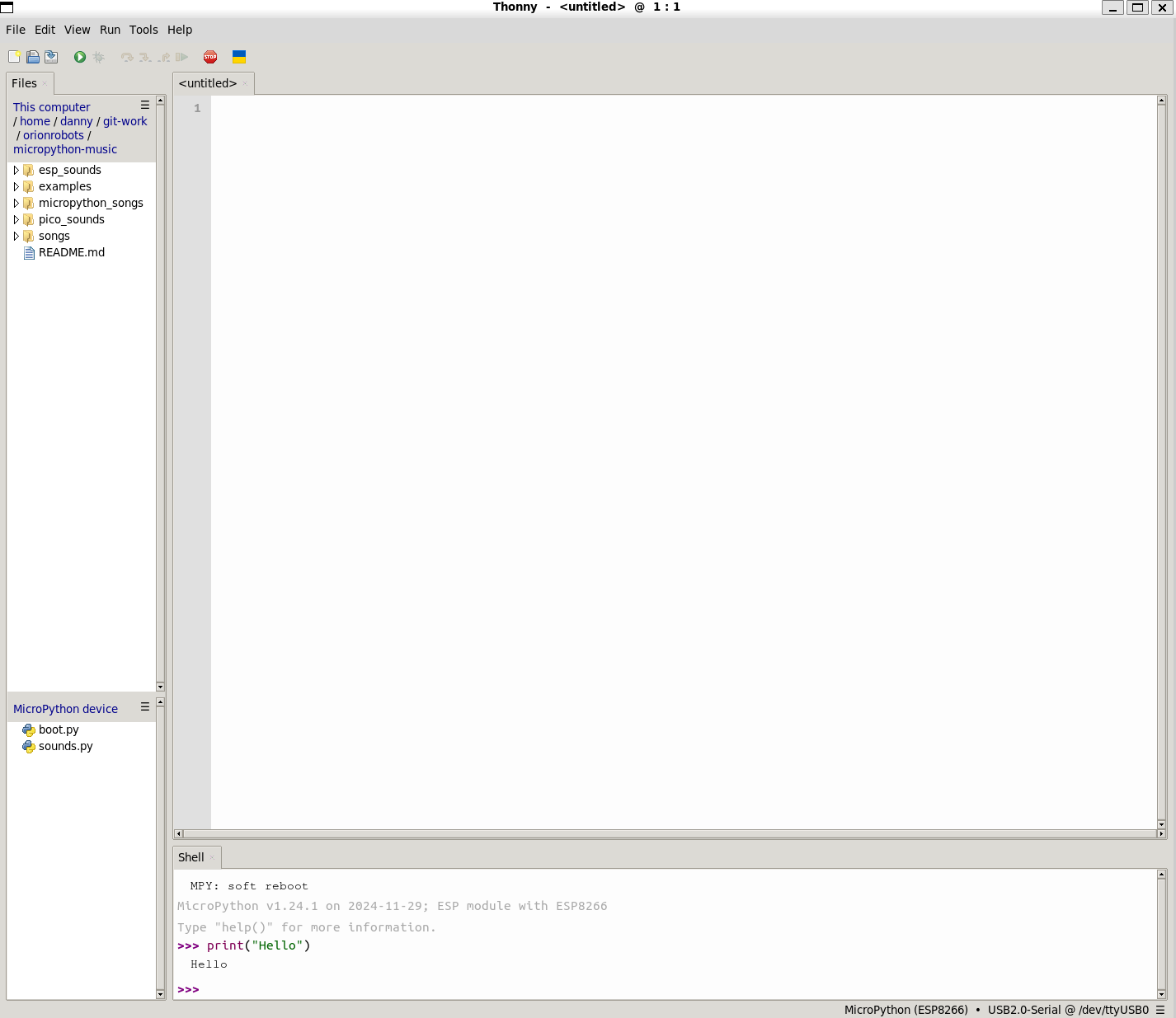Click the Ukraine flag support icon
The height and width of the screenshot is (1018, 1176).
pos(239,57)
